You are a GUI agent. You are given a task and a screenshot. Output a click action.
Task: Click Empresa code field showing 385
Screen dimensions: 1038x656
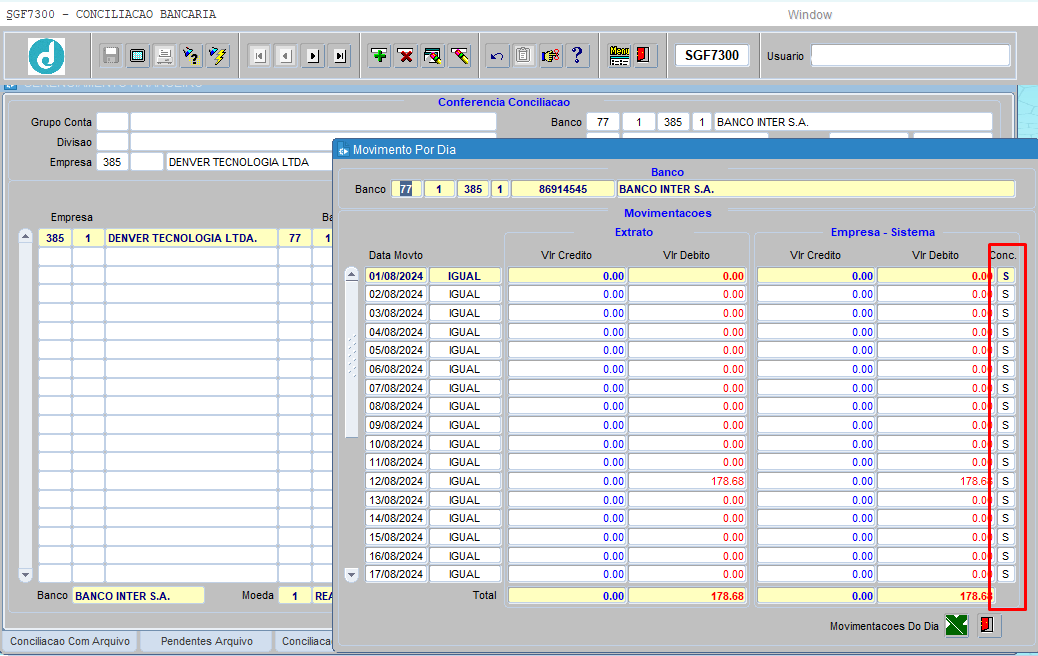[x=113, y=162]
